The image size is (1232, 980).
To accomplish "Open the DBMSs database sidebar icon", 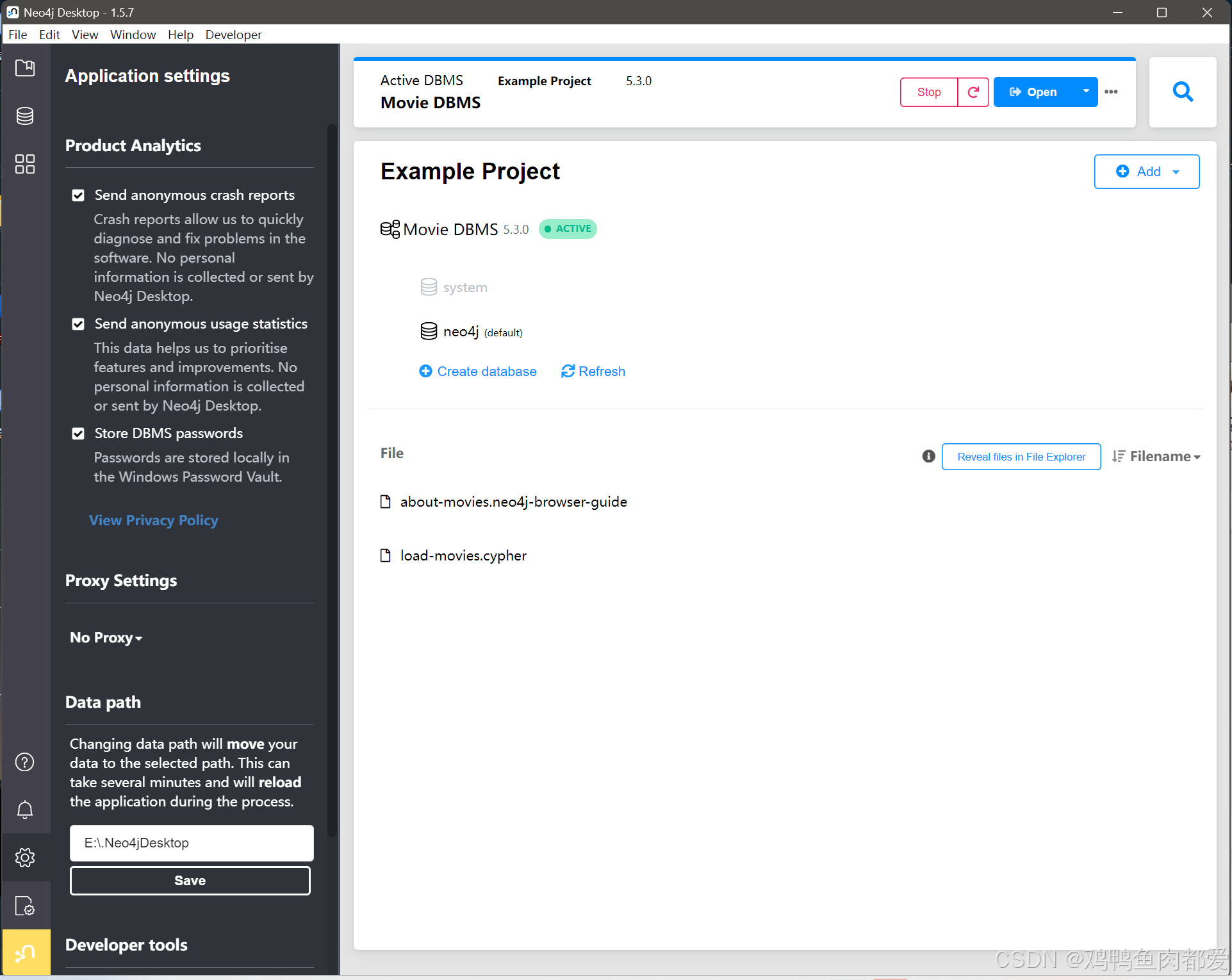I will click(25, 116).
